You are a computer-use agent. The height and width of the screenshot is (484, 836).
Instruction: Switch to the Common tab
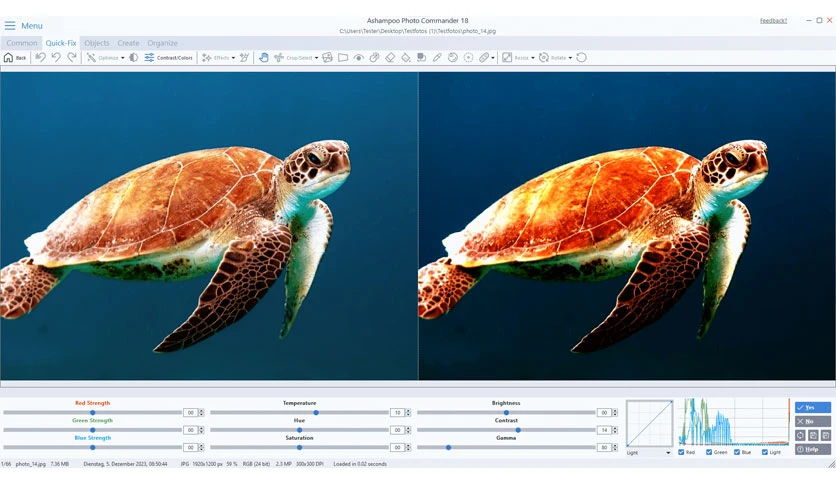[x=22, y=43]
